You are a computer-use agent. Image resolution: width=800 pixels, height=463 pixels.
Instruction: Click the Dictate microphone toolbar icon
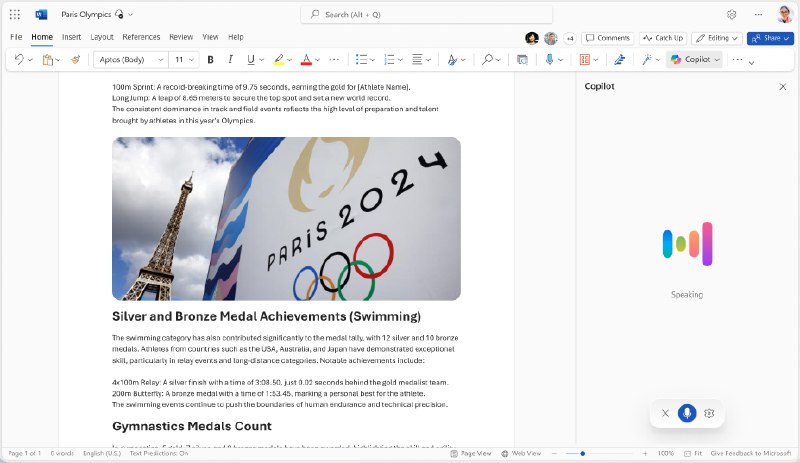click(549, 60)
